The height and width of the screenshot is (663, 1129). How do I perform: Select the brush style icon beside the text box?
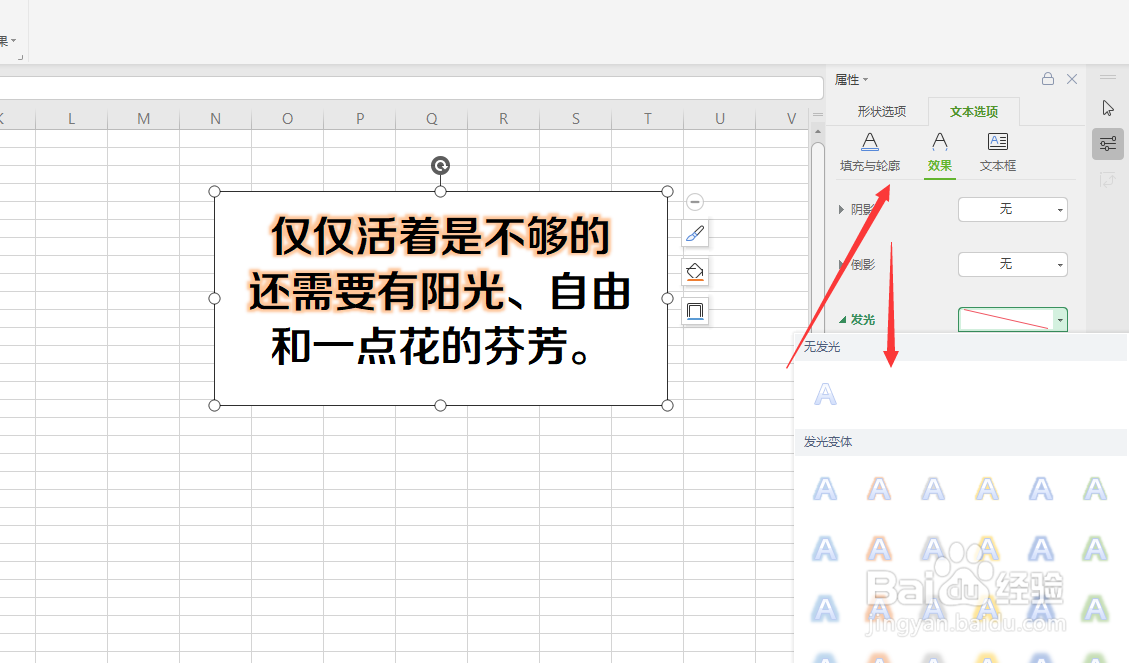(x=695, y=233)
